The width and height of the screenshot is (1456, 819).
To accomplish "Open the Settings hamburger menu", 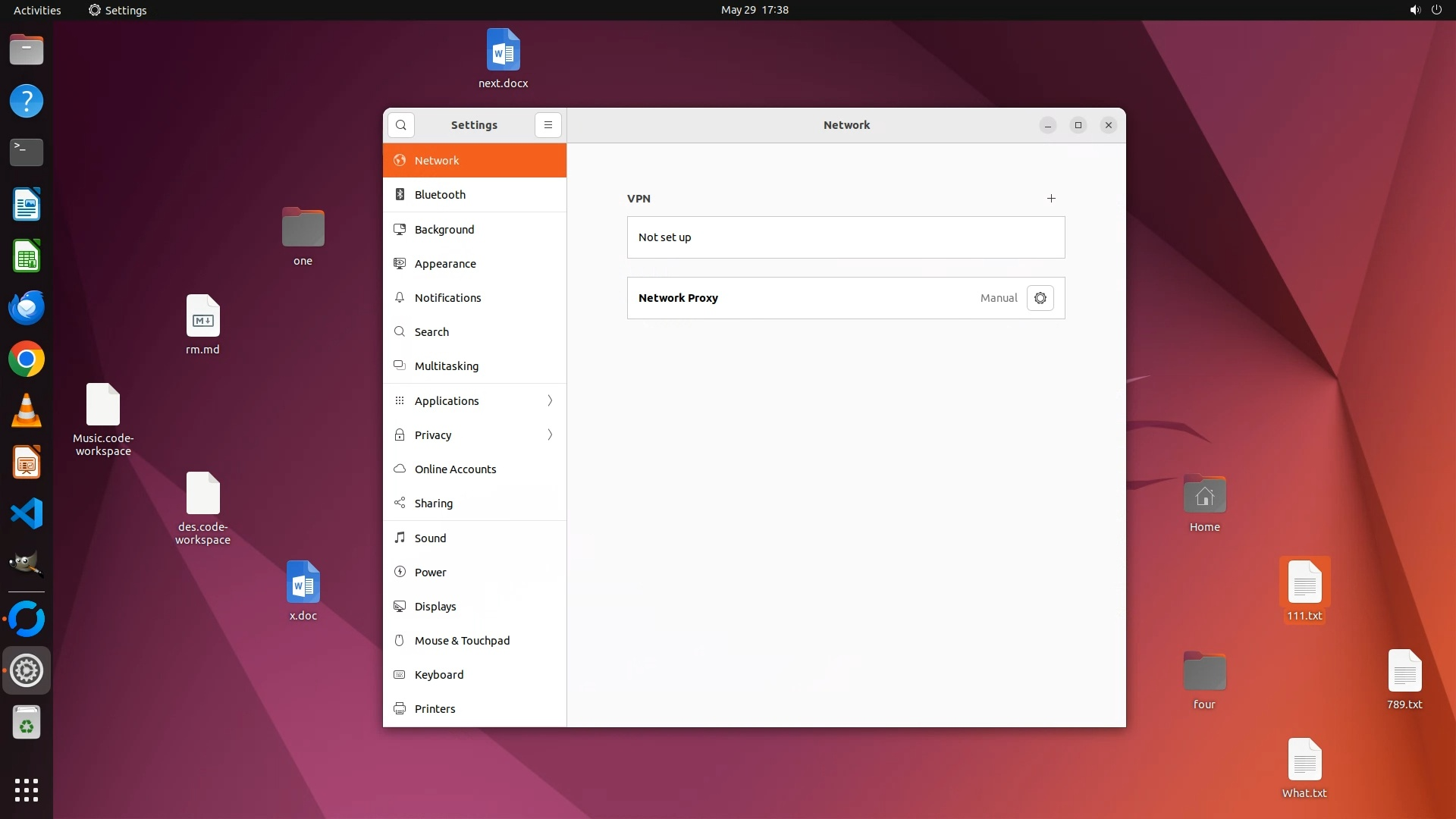I will point(548,125).
